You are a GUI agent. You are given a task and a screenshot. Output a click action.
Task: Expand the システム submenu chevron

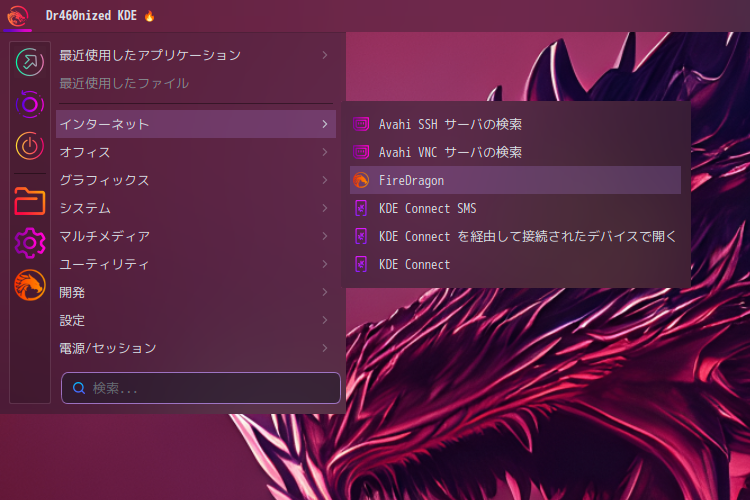(x=325, y=208)
